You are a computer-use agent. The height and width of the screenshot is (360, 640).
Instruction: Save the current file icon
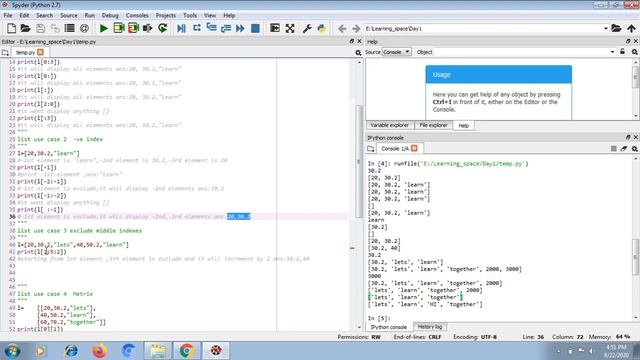40,28
